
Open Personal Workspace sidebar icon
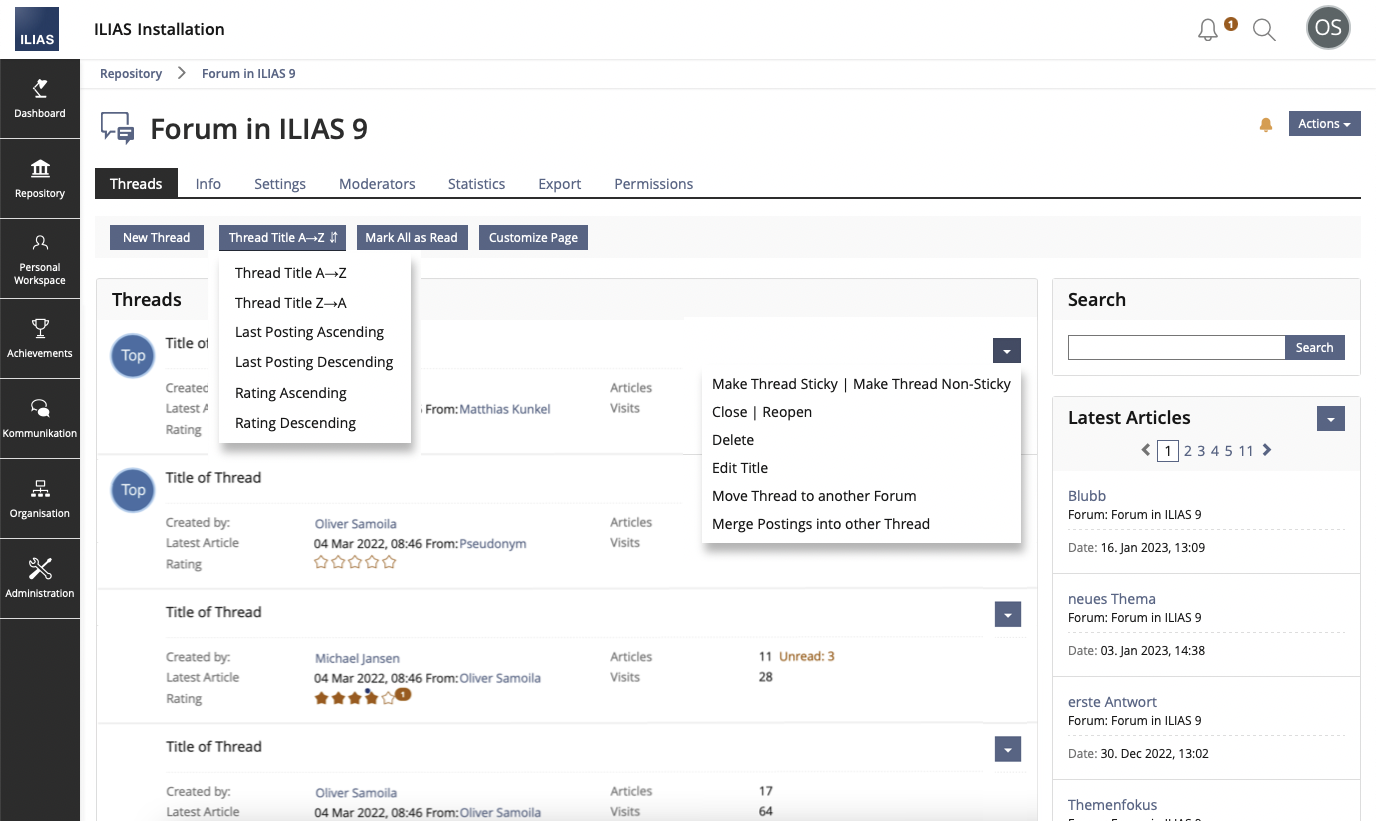pos(40,258)
